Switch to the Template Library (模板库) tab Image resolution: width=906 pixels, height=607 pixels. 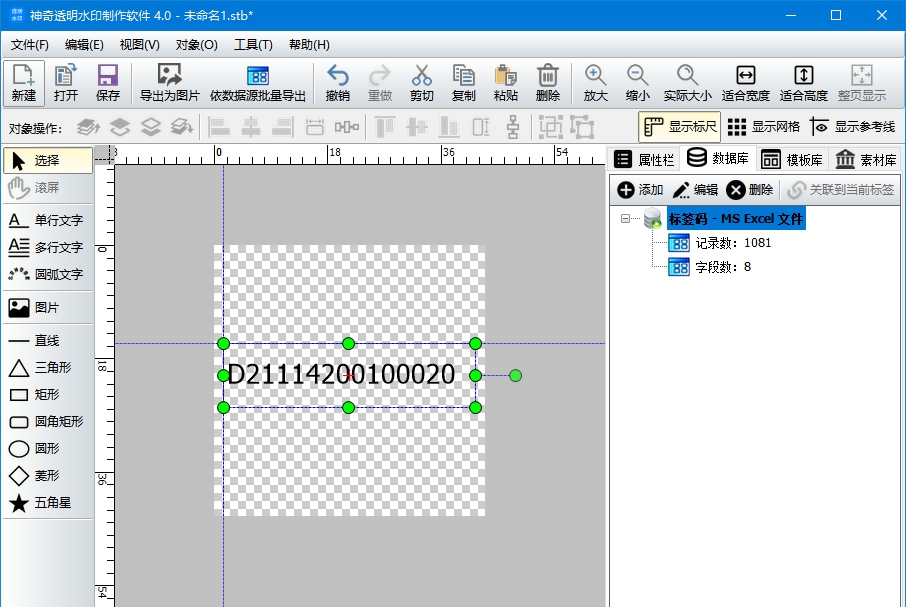793,159
